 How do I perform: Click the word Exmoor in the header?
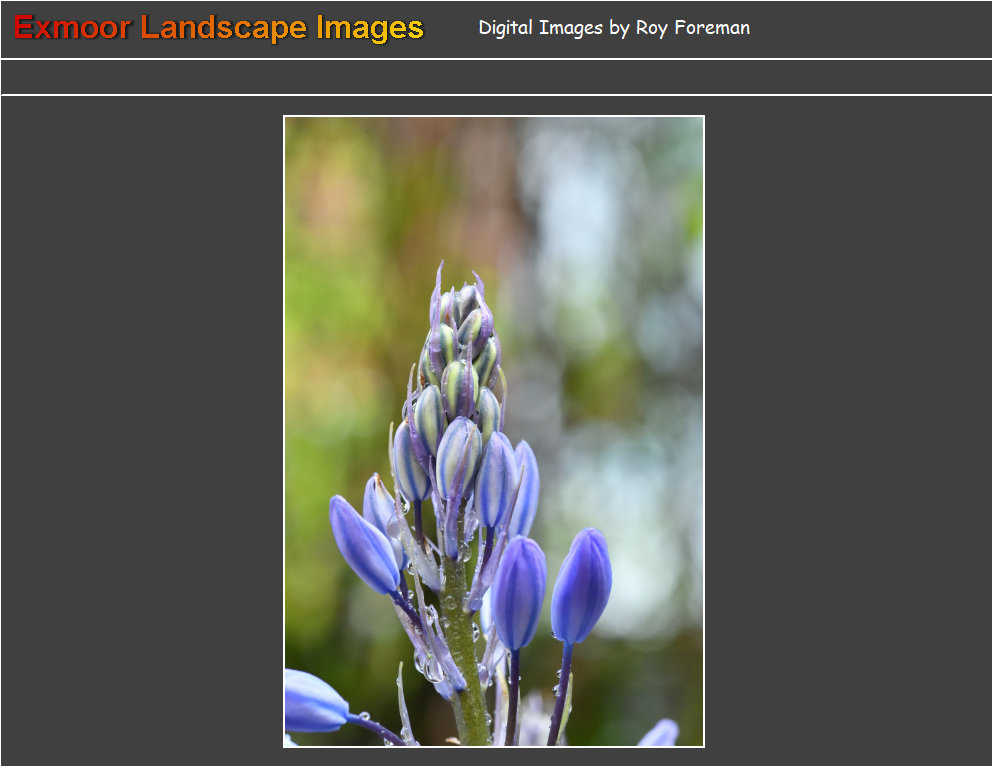72,28
